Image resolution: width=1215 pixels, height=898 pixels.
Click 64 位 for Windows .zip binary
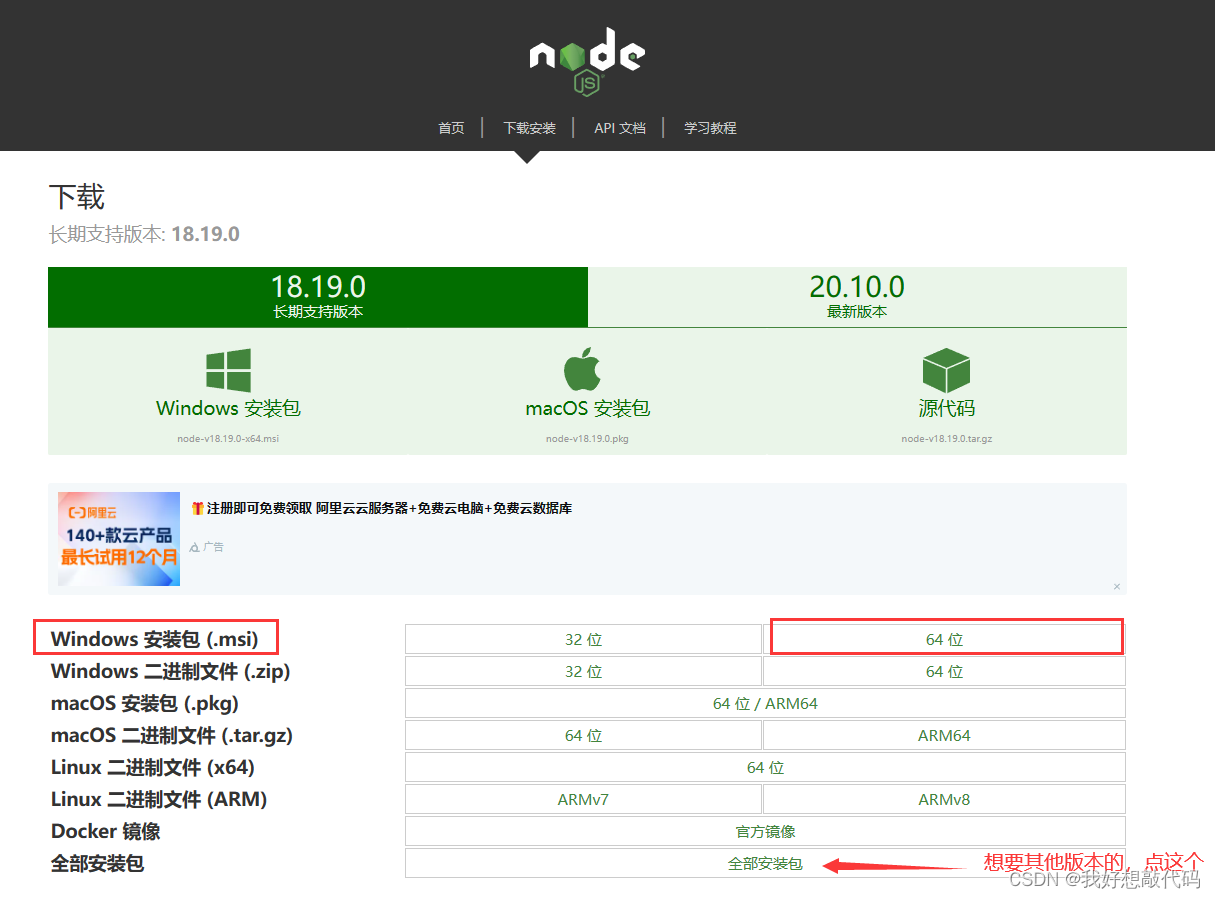[x=944, y=672]
